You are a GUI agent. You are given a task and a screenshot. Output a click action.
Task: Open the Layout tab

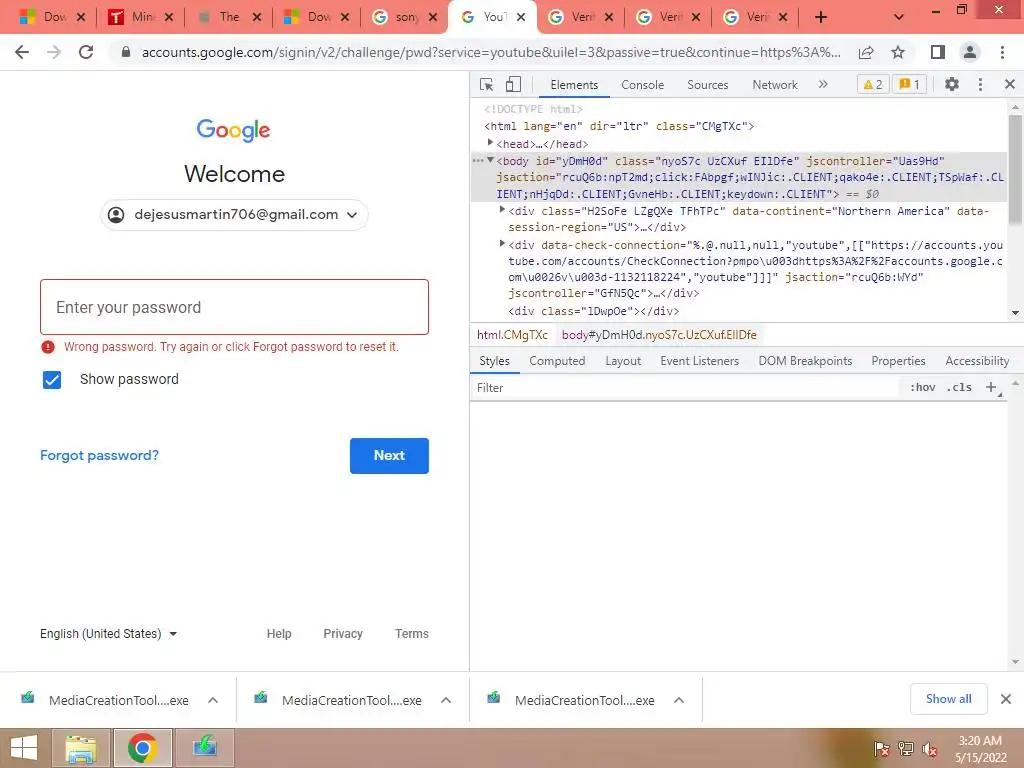pyautogui.click(x=623, y=361)
